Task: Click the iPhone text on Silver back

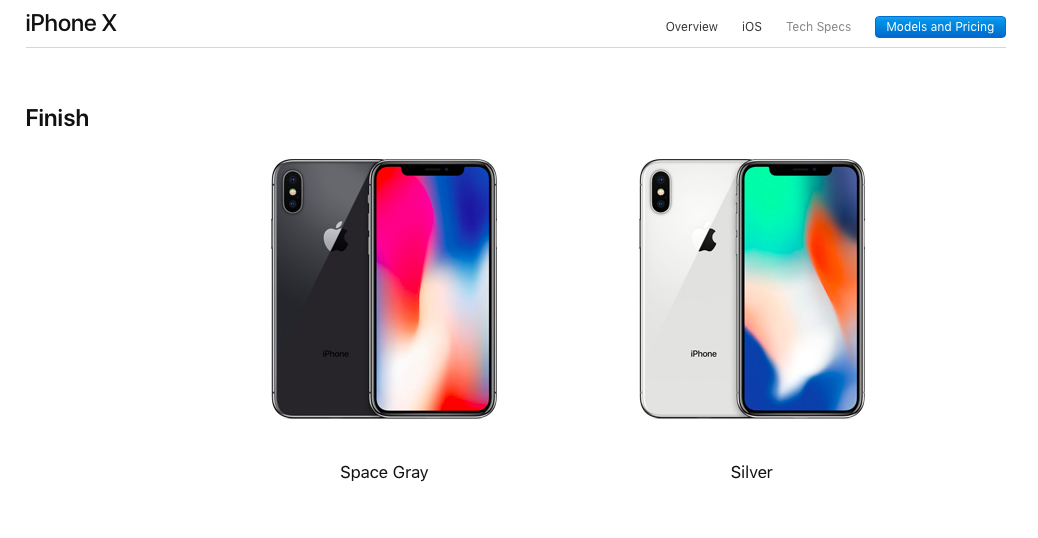Action: tap(704, 354)
